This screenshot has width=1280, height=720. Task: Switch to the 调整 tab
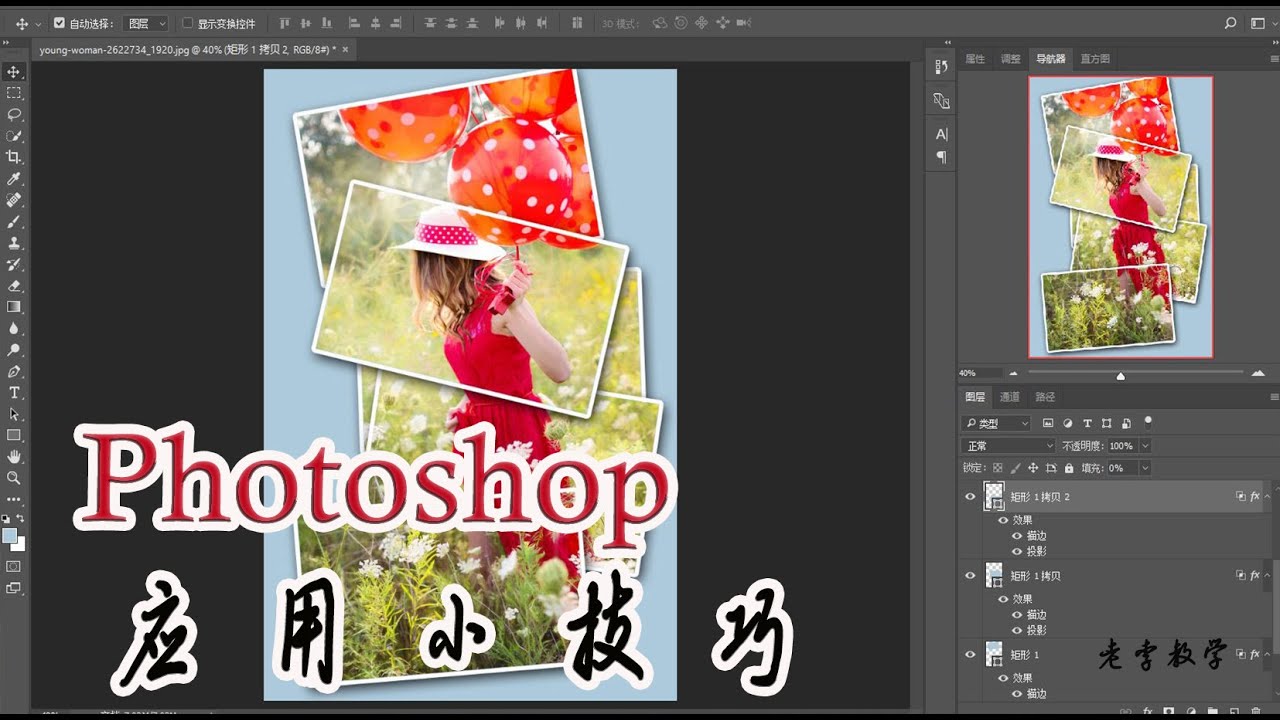(1011, 59)
